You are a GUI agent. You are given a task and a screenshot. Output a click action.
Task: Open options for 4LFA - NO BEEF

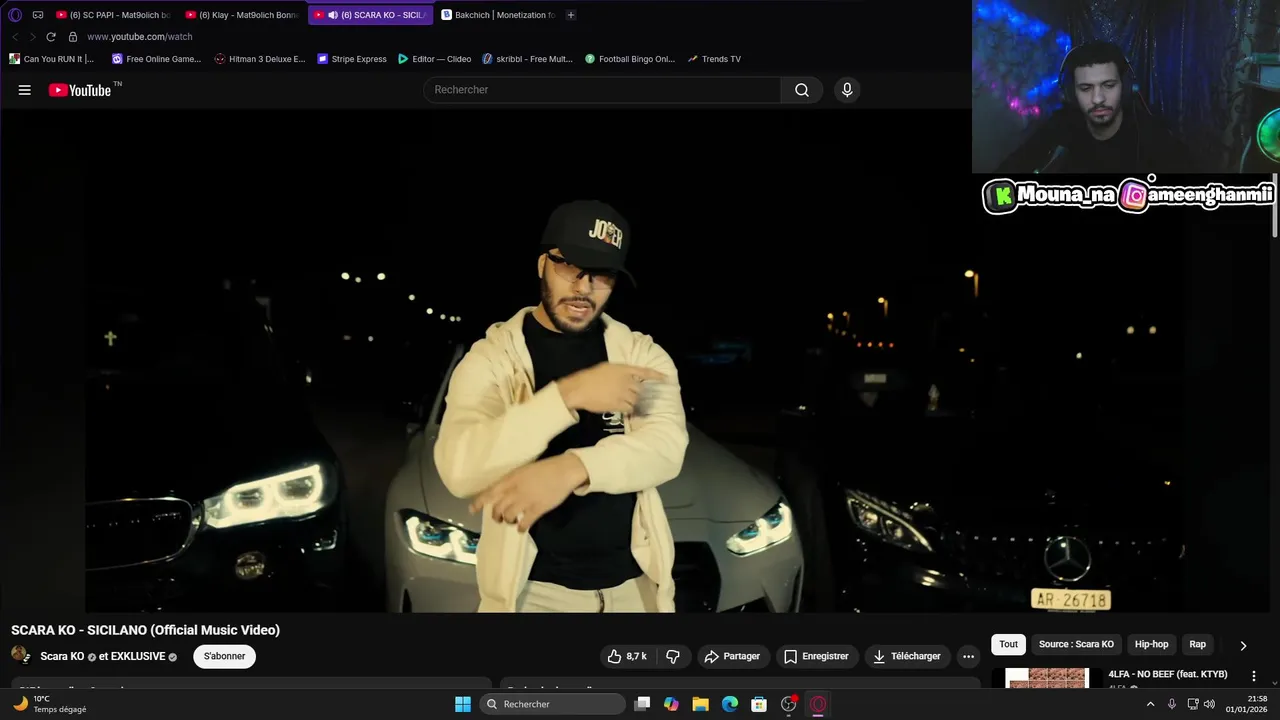[1254, 676]
